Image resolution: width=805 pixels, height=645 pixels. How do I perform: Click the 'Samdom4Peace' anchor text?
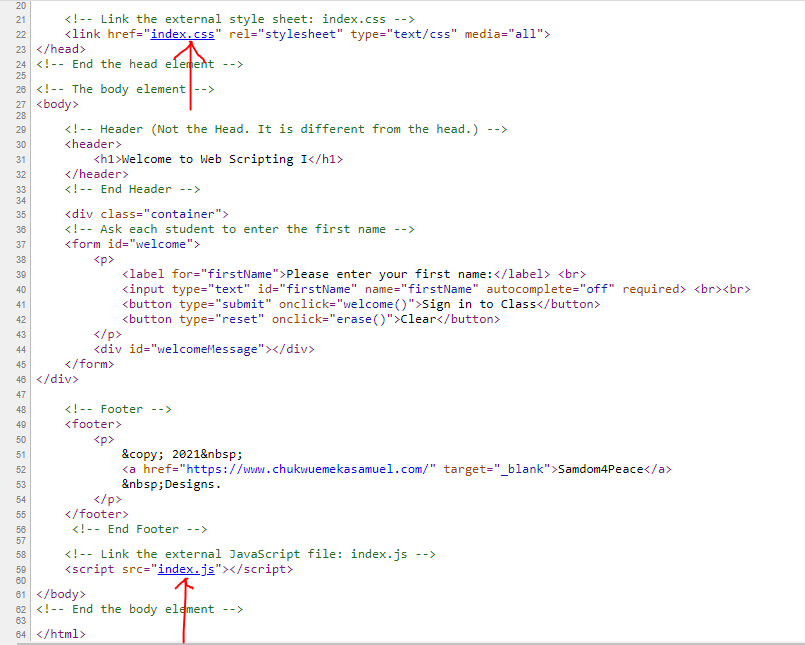(x=601, y=469)
